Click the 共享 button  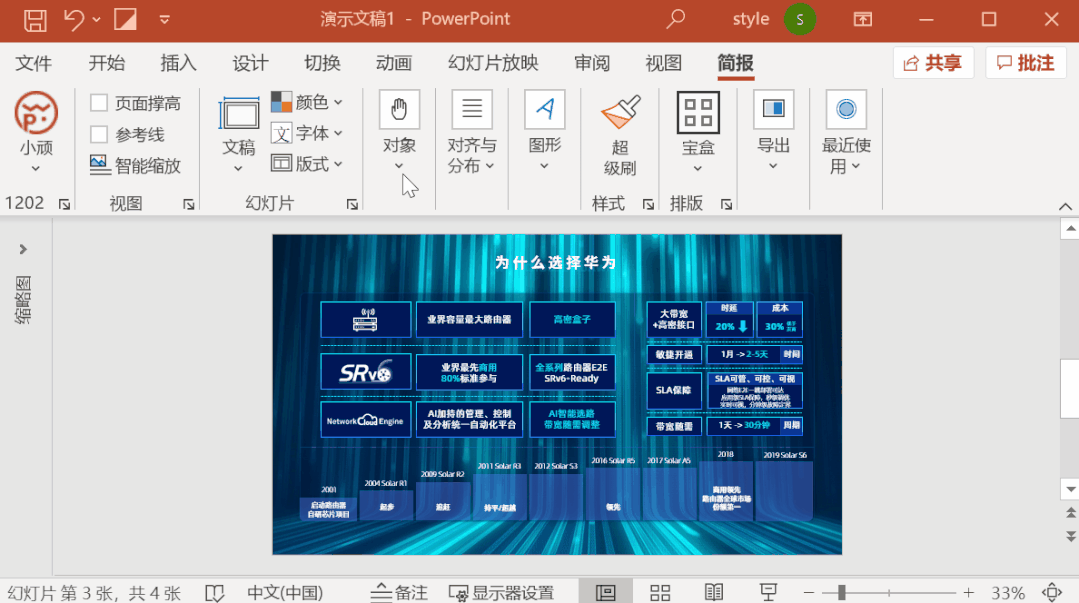[933, 63]
